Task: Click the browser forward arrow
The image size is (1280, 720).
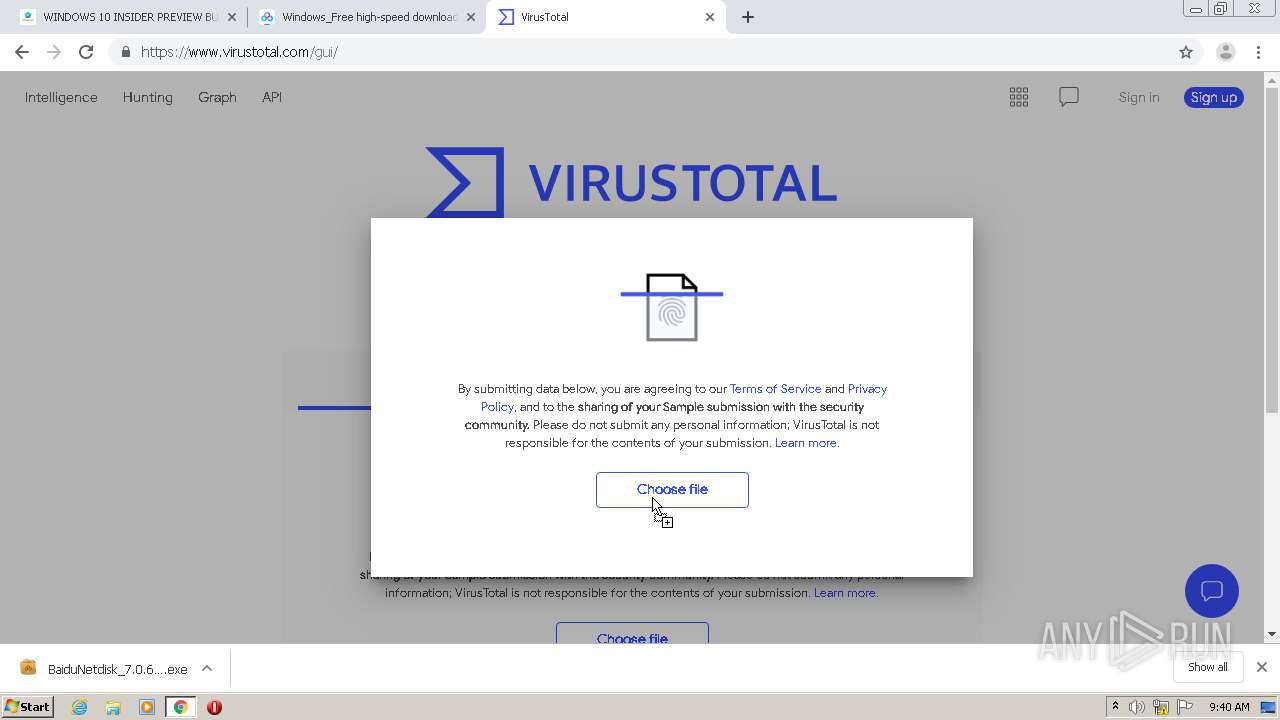Action: (54, 52)
